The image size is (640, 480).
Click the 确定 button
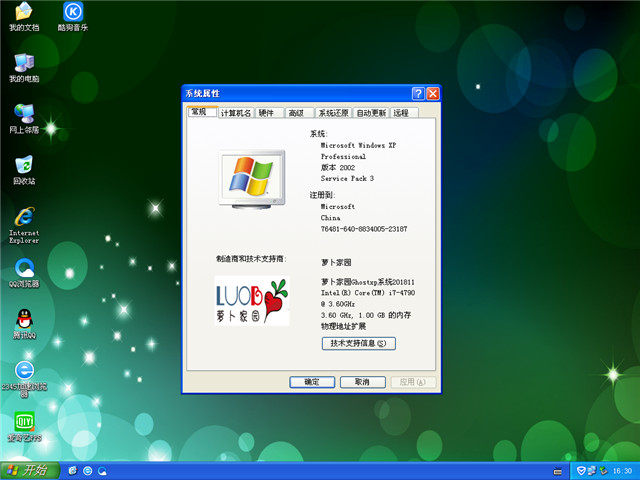[x=312, y=382]
